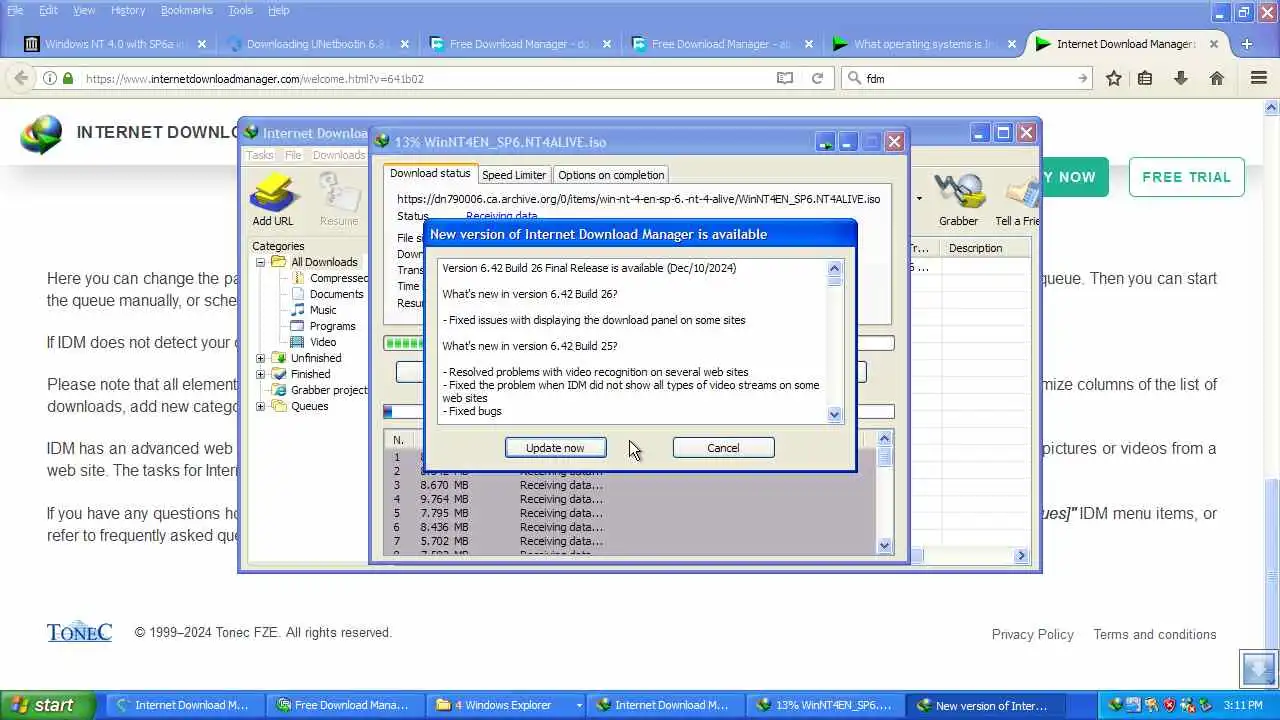Select the Compressed category
Screen dimensions: 1280x720
pos(339,278)
